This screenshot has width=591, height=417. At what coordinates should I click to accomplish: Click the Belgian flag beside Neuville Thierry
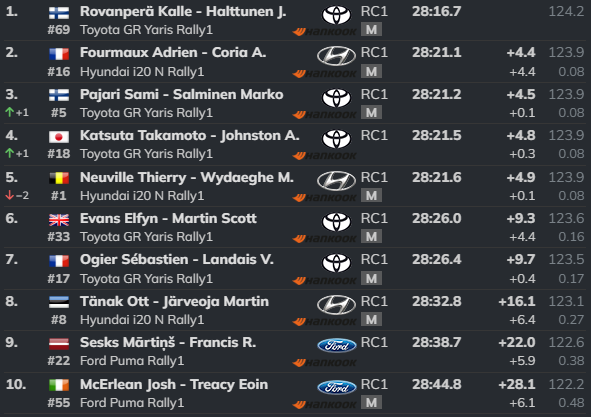point(59,178)
